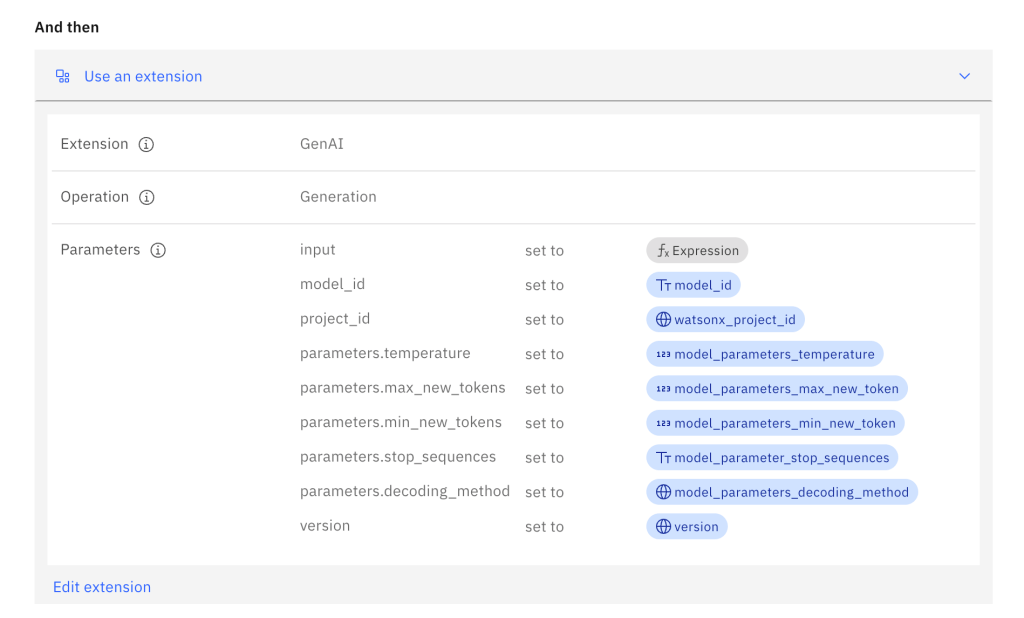Open the model_parameters_decoding_method chip

781,492
